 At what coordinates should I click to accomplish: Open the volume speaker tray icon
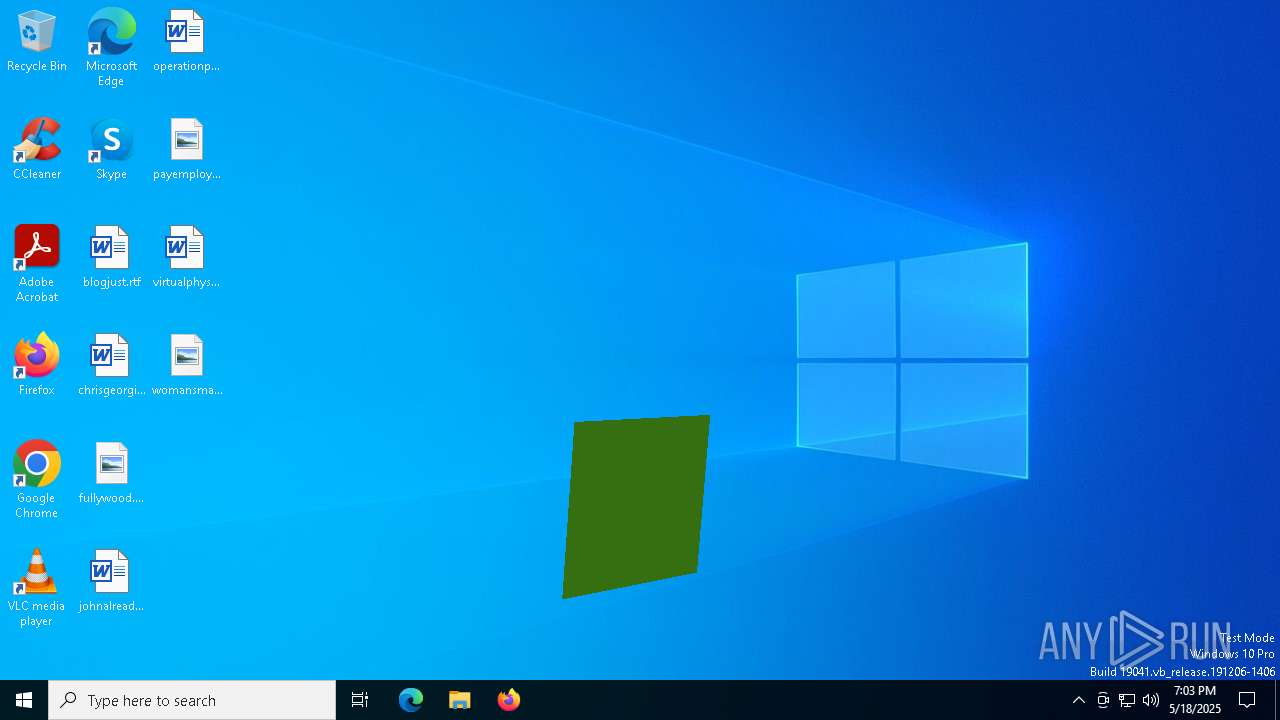(1151, 700)
